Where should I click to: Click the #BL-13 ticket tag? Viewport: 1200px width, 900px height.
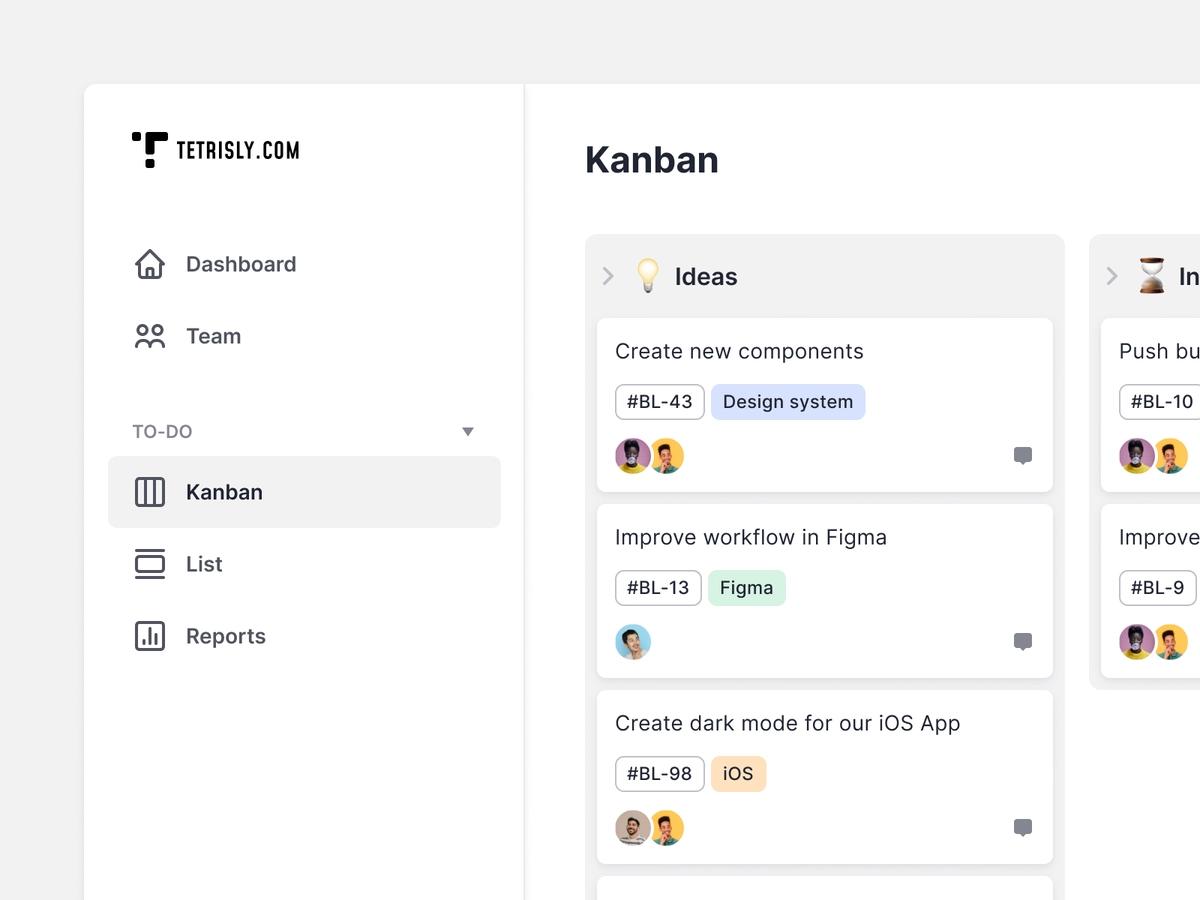(x=658, y=588)
